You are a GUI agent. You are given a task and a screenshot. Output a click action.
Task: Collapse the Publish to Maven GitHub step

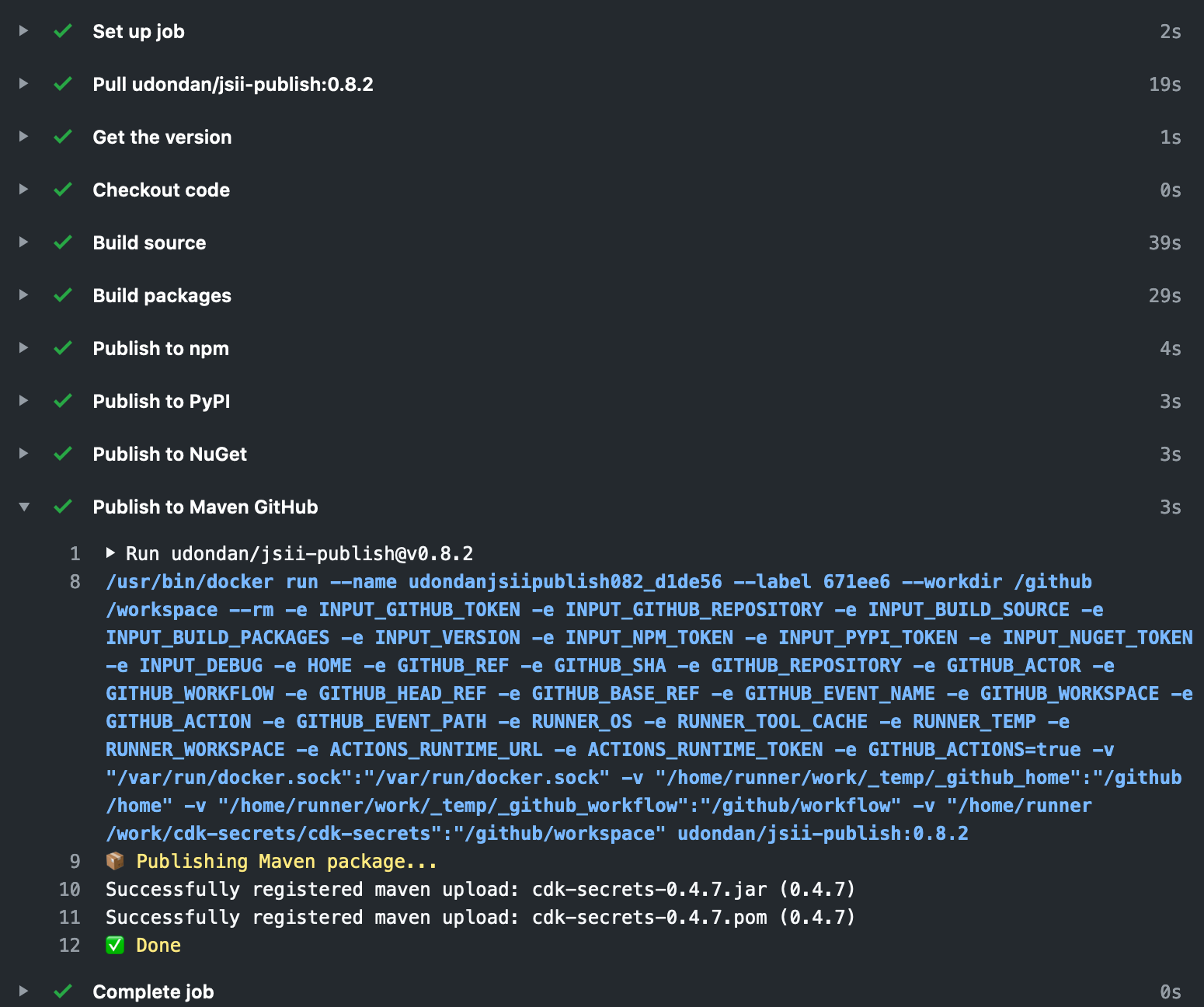coord(23,507)
